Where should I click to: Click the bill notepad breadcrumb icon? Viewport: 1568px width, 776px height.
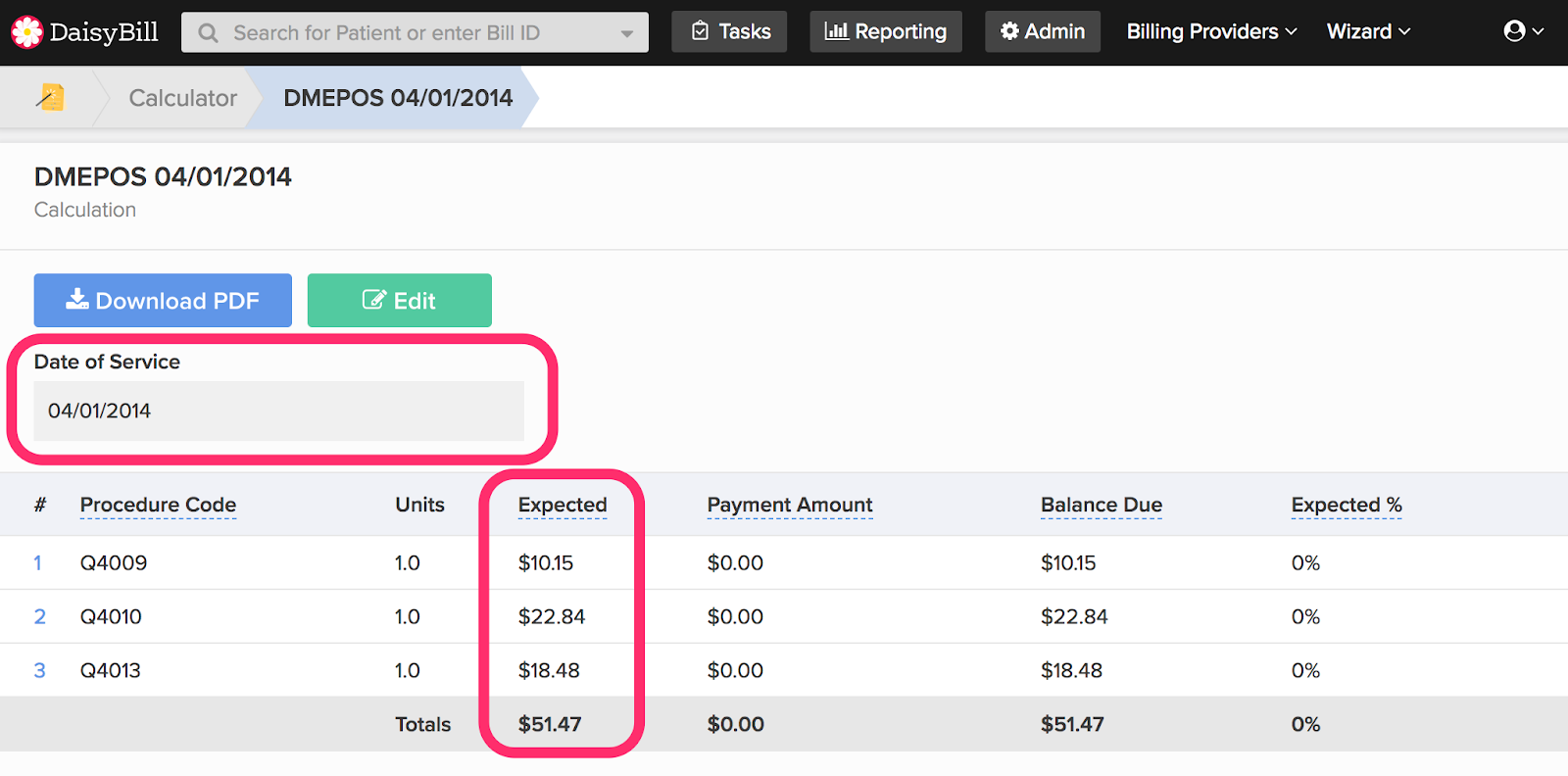coord(50,97)
